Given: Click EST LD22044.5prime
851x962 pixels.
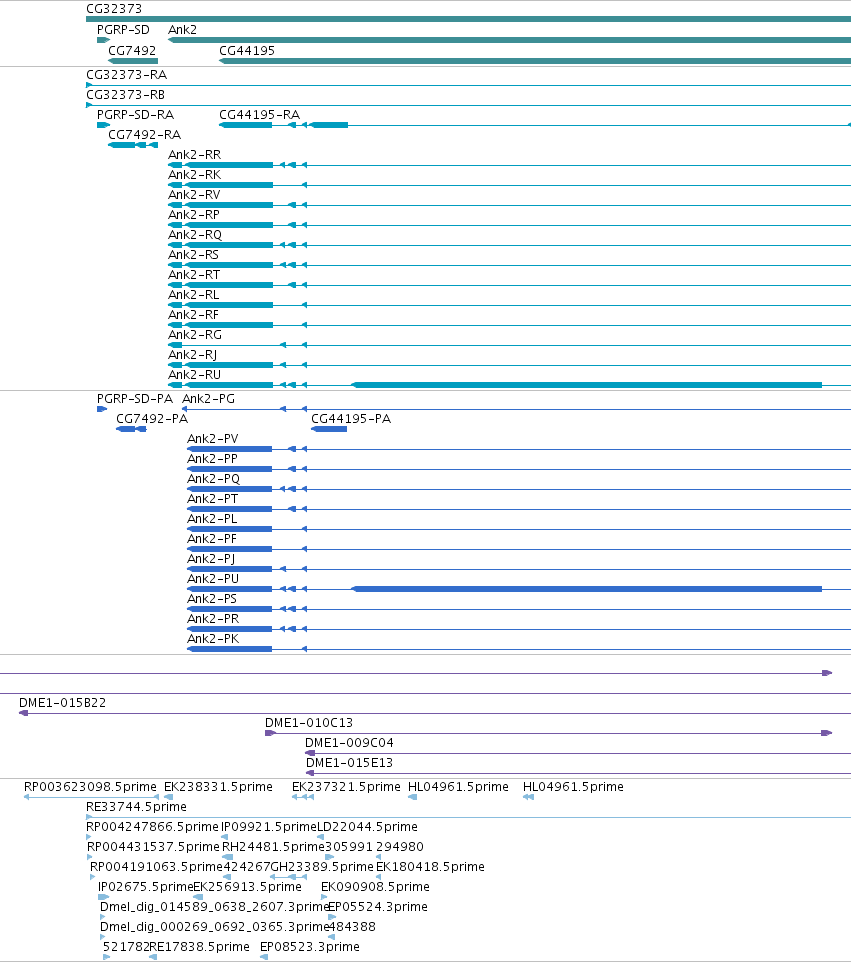Looking at the screenshot, I should [368, 826].
